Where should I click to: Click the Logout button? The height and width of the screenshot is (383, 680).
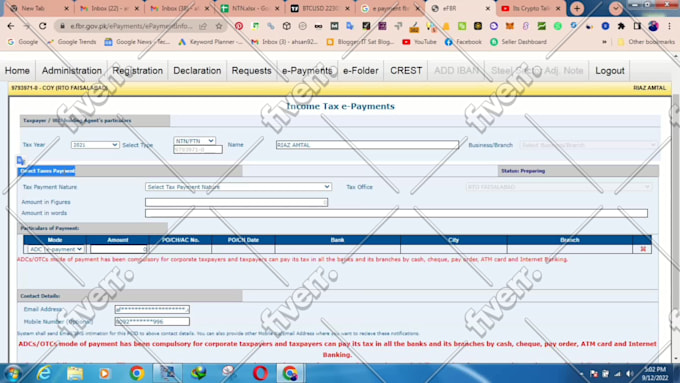[x=610, y=71]
